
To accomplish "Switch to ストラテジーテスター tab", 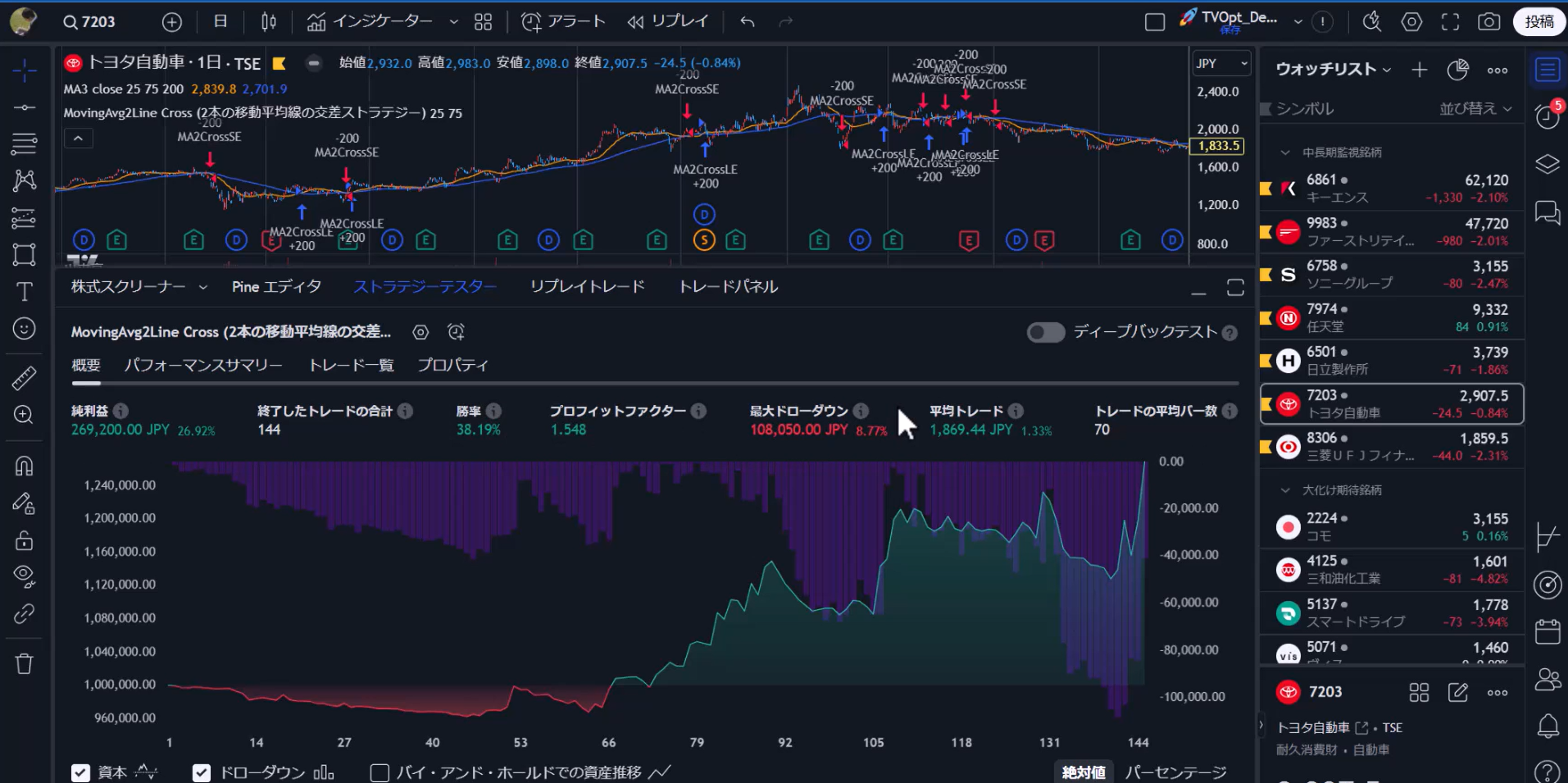I will coord(425,287).
